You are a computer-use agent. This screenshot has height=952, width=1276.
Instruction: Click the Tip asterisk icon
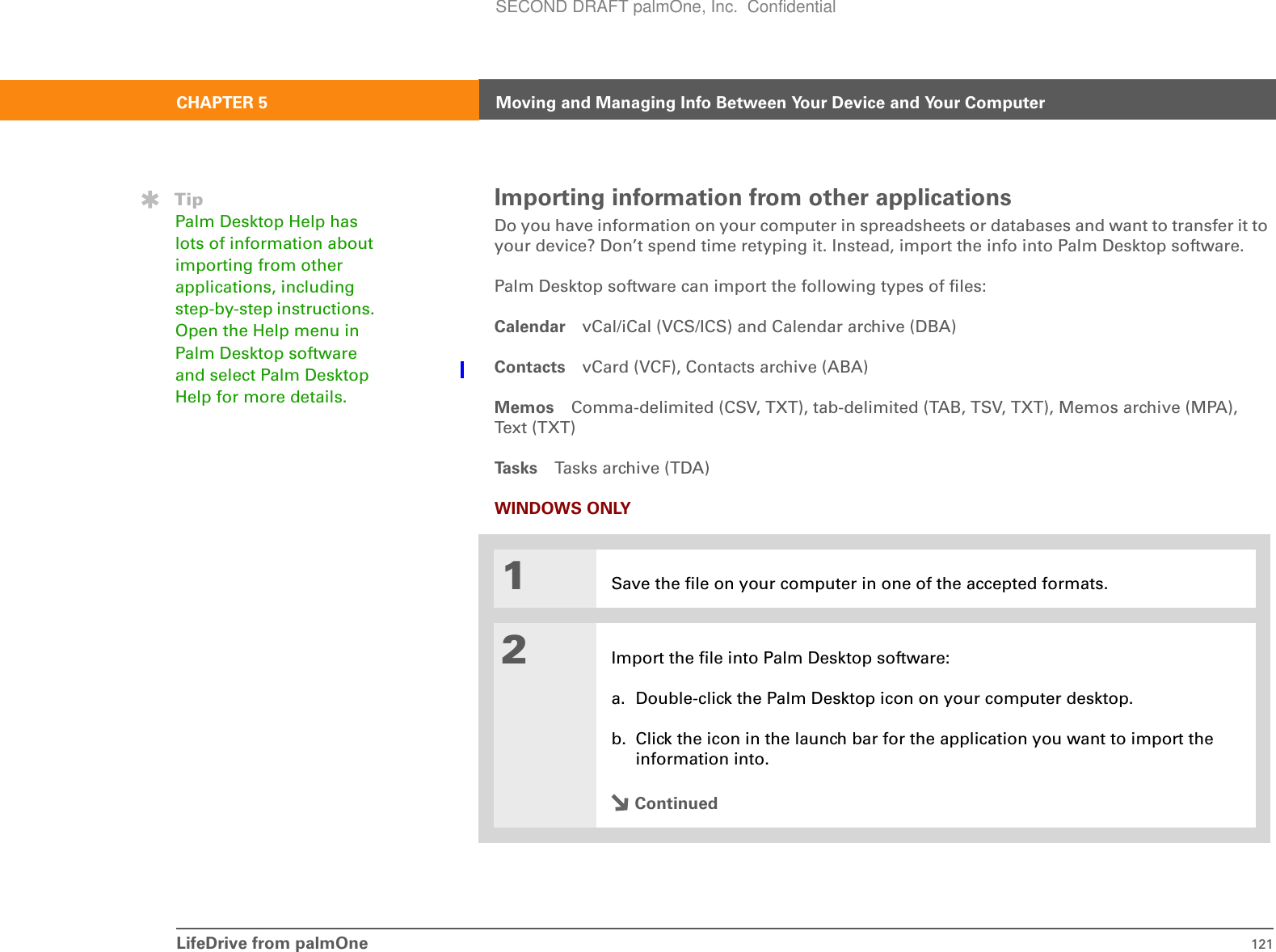149,200
